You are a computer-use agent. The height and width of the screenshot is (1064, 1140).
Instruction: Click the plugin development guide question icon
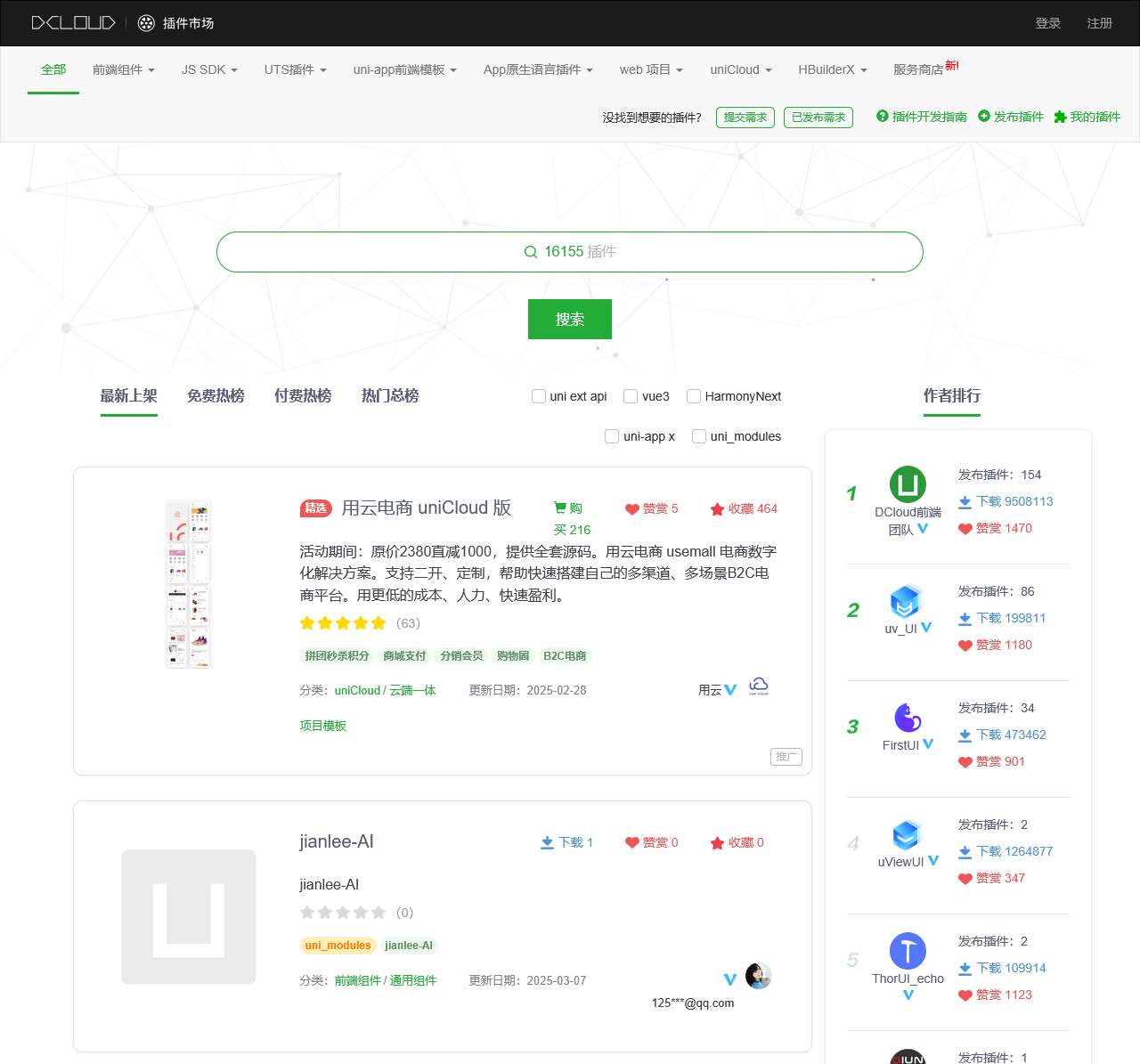(883, 116)
